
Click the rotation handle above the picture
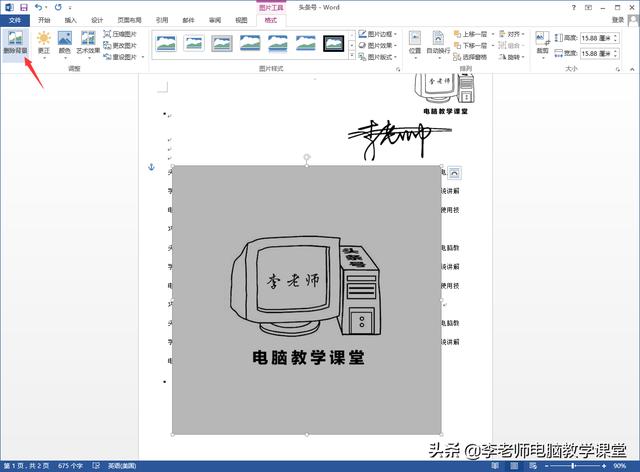(x=307, y=157)
